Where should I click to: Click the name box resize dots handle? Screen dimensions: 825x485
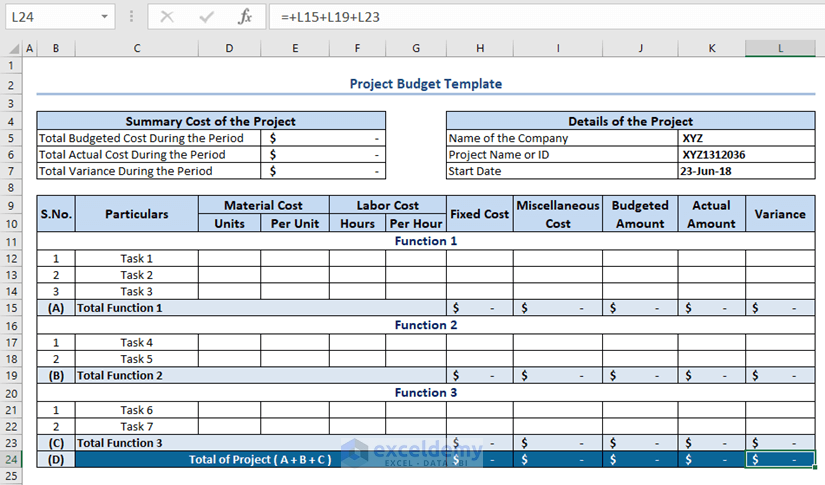(131, 17)
